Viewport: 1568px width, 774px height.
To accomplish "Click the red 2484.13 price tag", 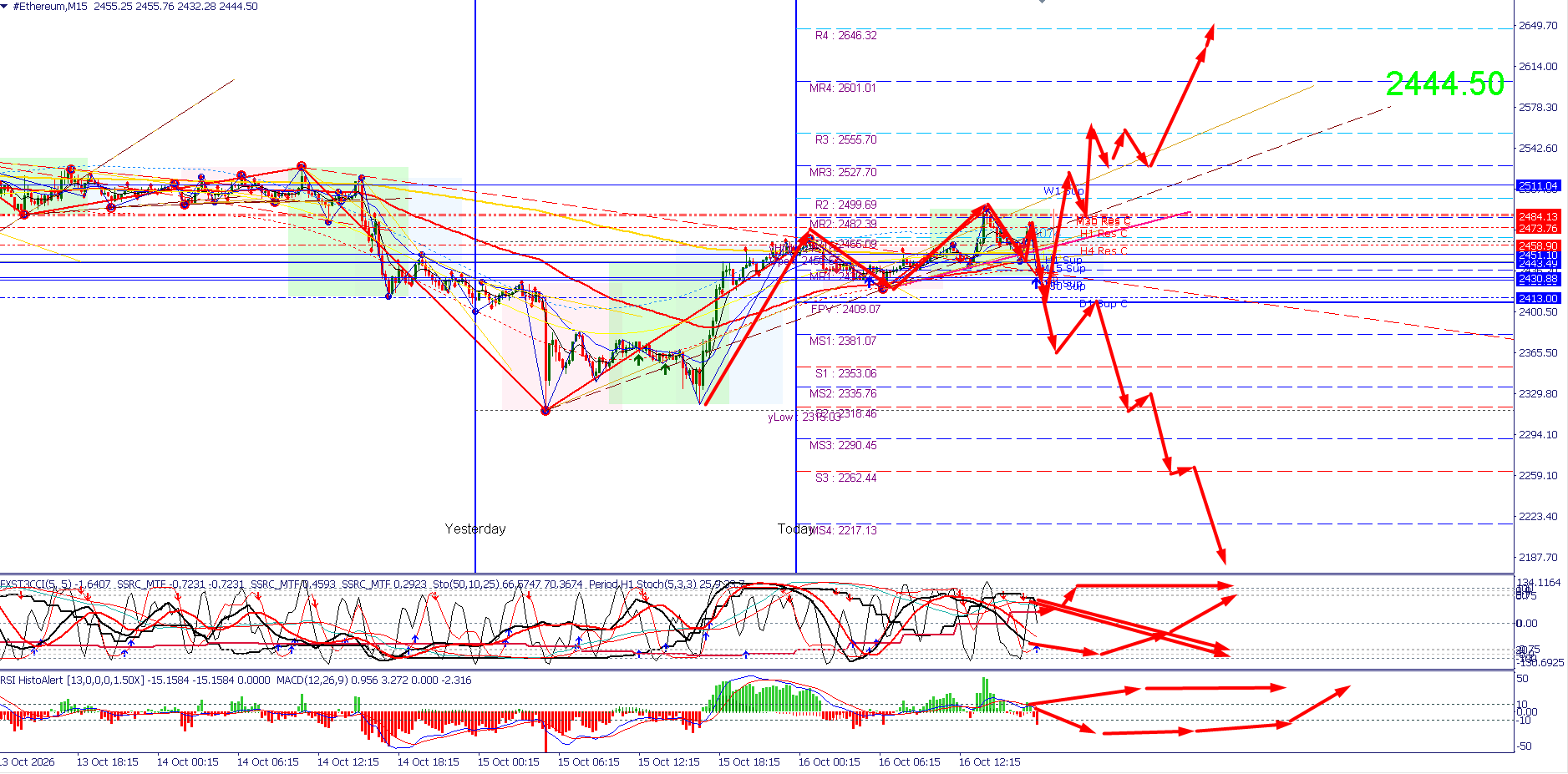I will pyautogui.click(x=1538, y=216).
